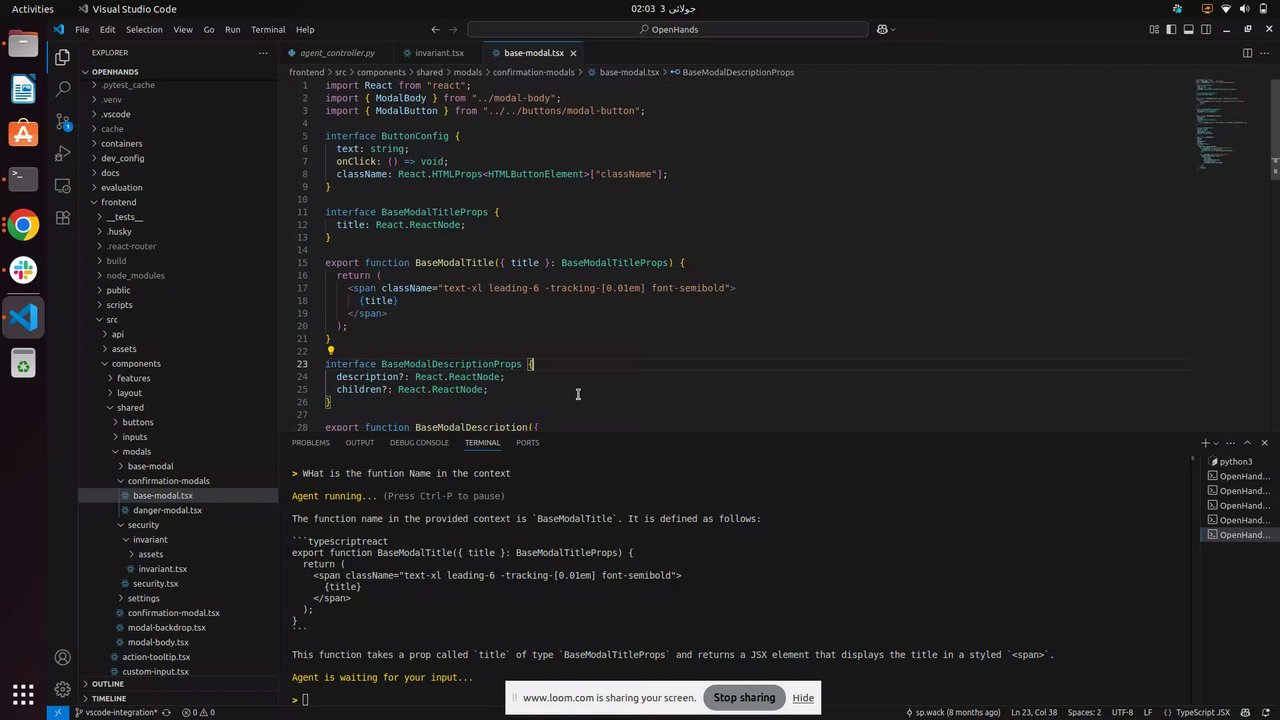Screen dimensions: 1280x720
Task: Toggle the primary side bar visibility
Action: coord(1172,29)
